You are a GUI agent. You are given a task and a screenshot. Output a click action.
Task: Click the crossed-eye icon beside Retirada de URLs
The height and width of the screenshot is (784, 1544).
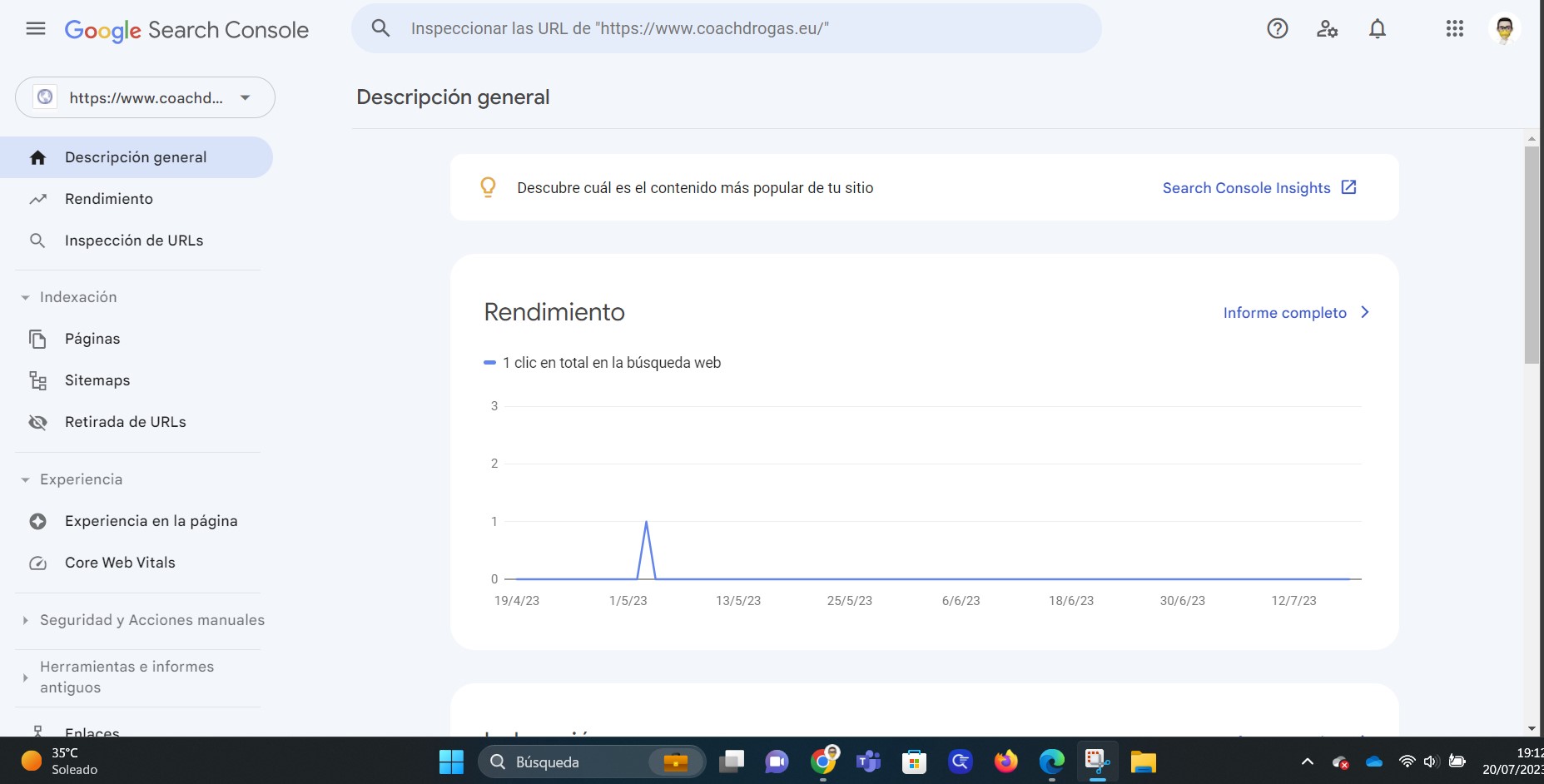point(37,422)
